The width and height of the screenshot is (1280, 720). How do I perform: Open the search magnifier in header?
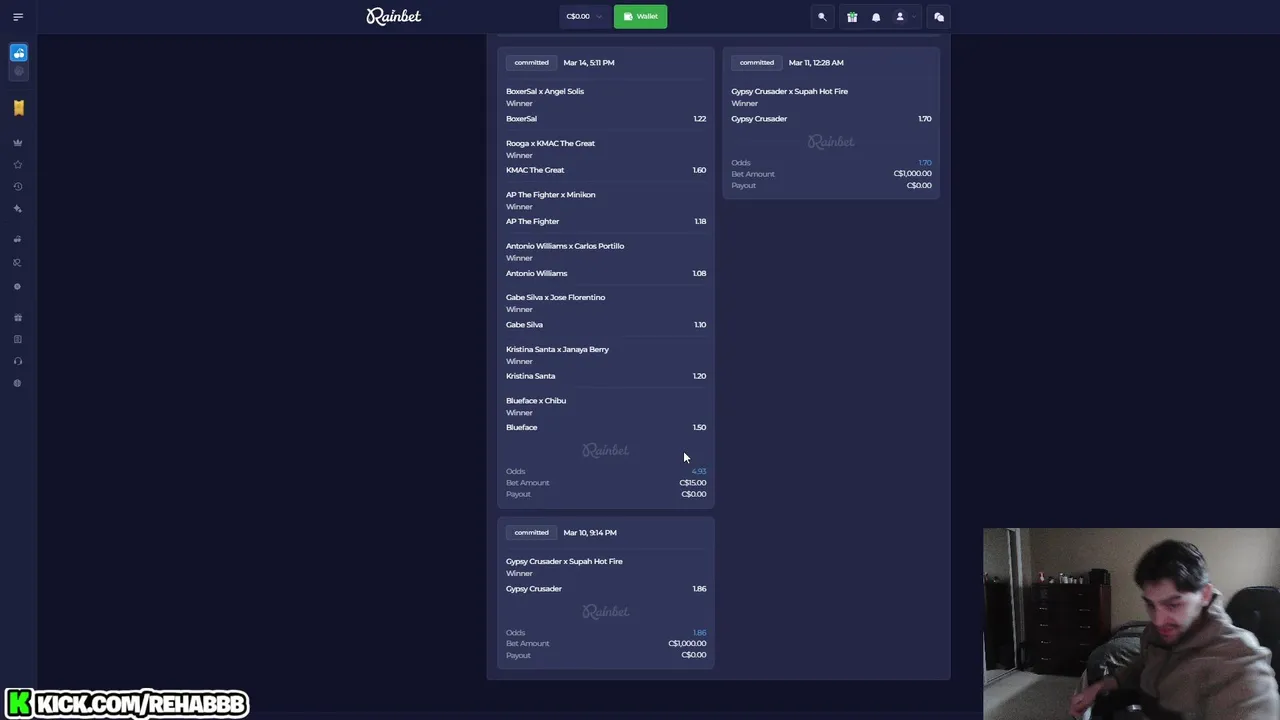(822, 17)
